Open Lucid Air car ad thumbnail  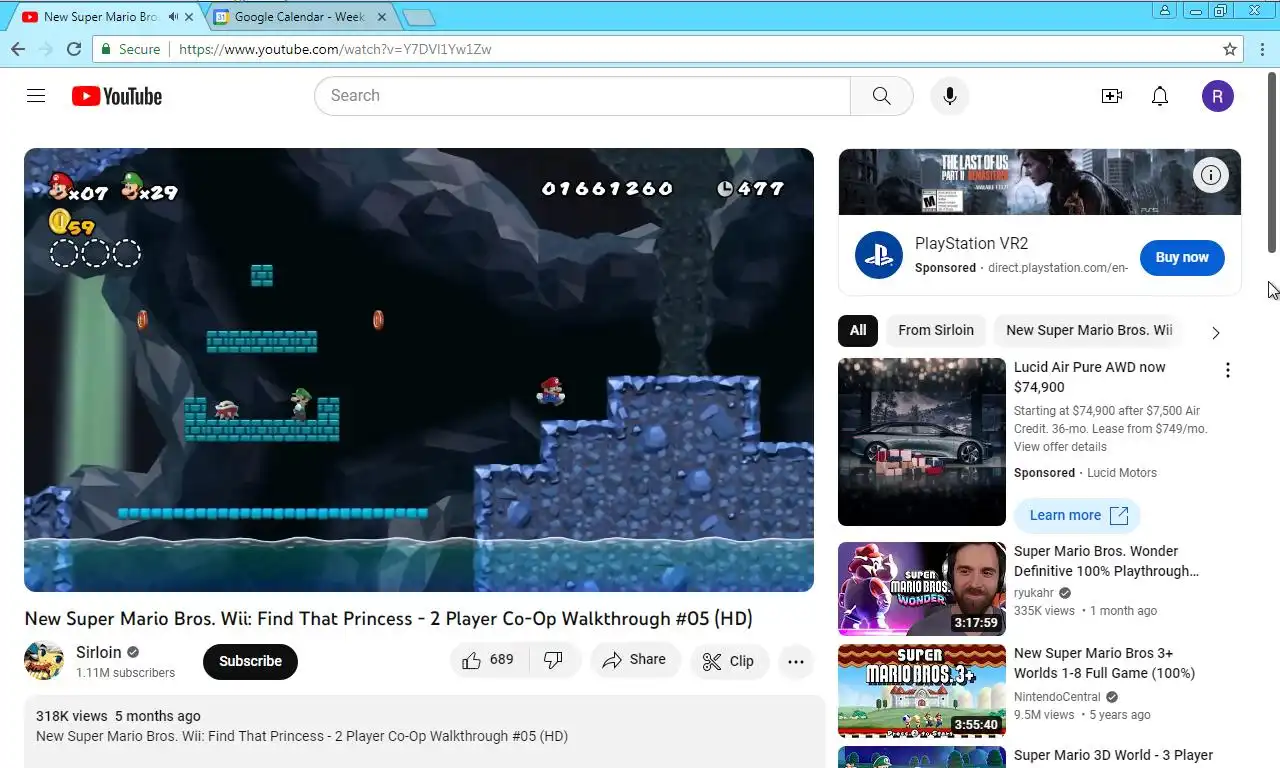922,442
